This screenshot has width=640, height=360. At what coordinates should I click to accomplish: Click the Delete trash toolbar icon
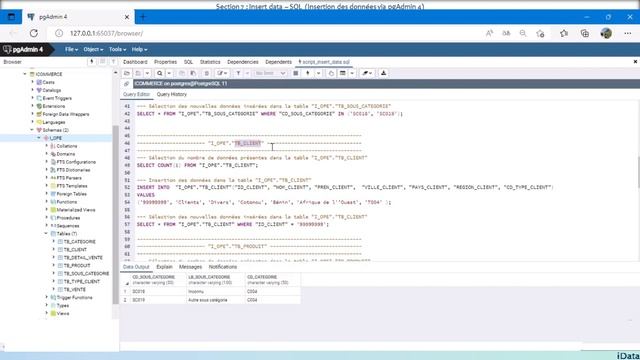(x=207, y=73)
